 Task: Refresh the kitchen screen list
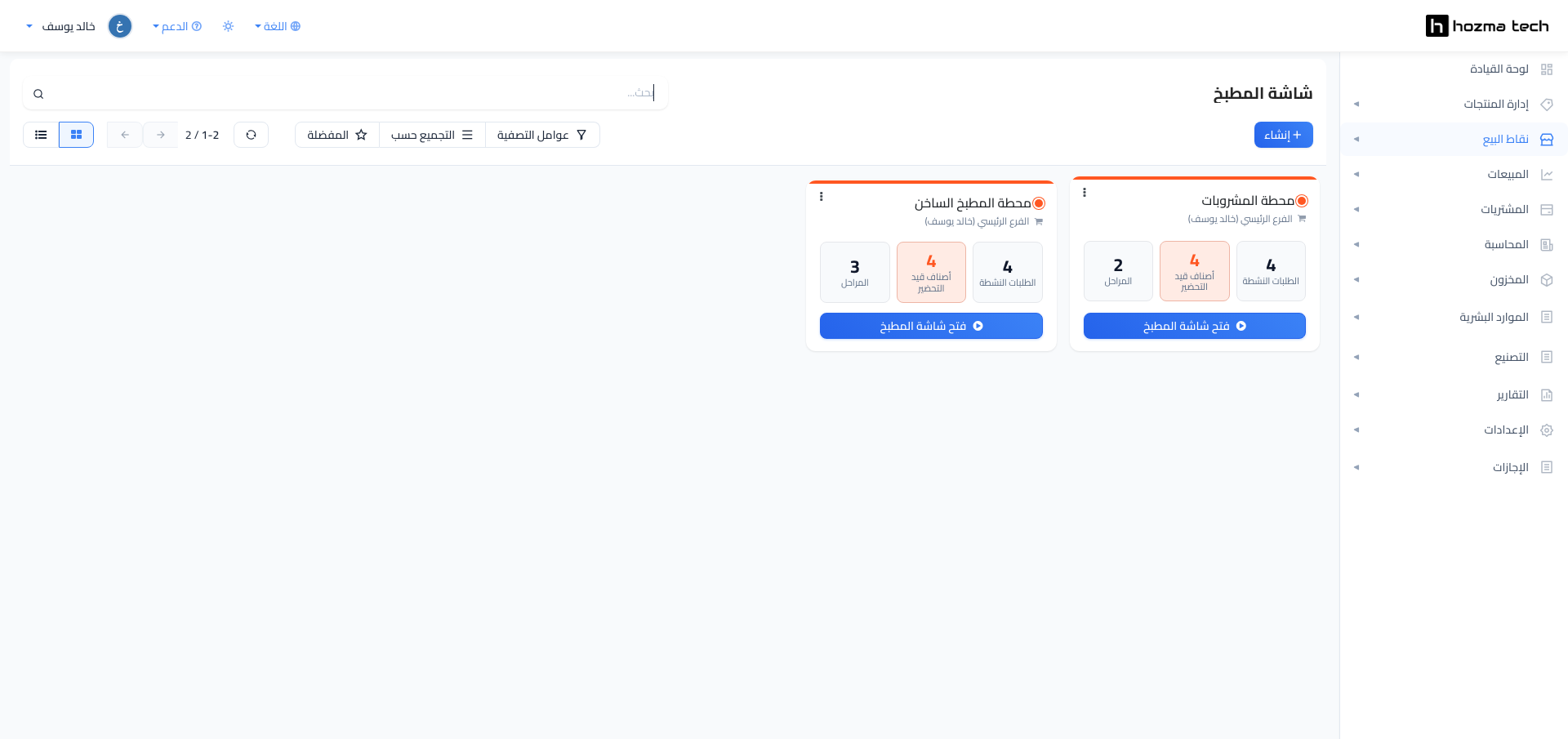coord(251,135)
